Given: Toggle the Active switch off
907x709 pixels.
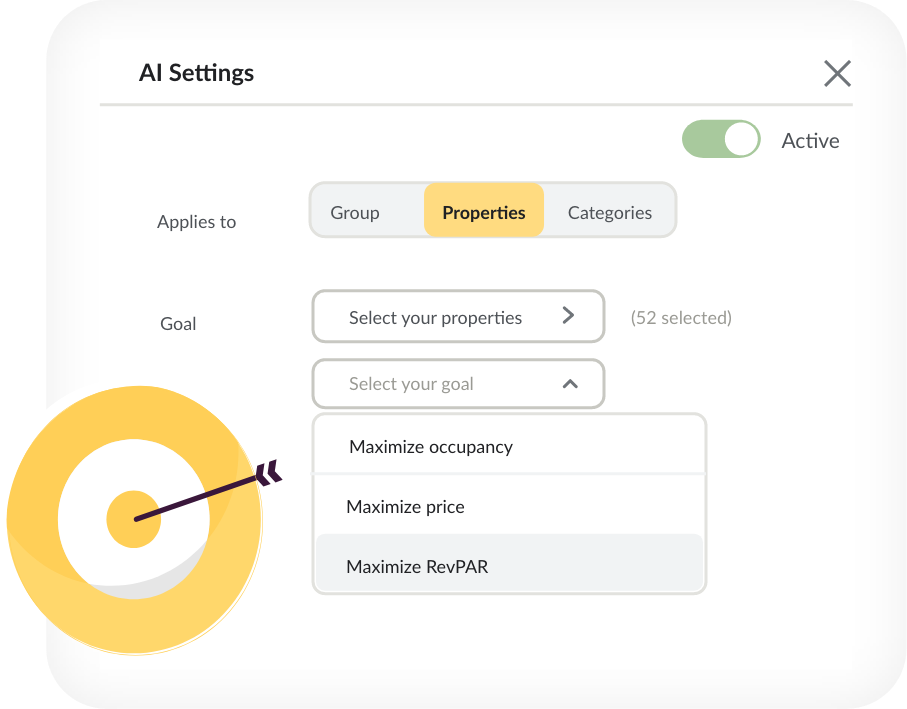Looking at the screenshot, I should pyautogui.click(x=721, y=139).
